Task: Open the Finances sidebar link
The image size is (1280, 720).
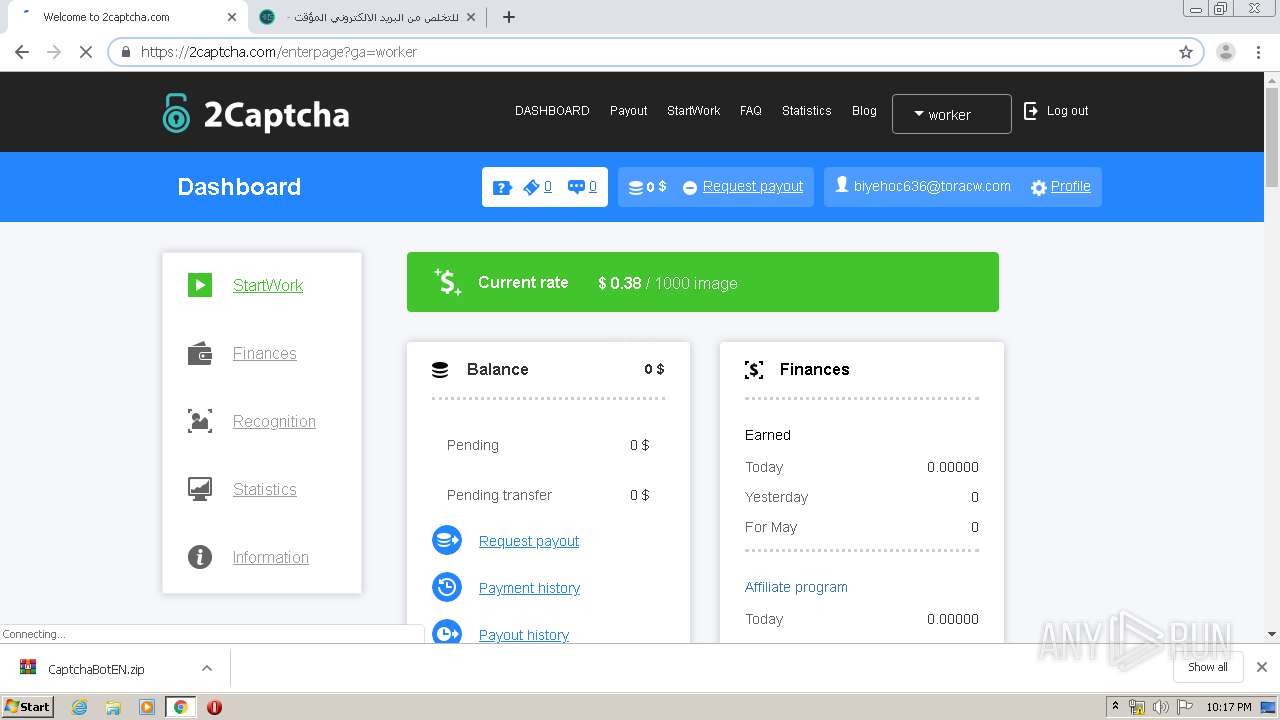Action: pos(265,353)
